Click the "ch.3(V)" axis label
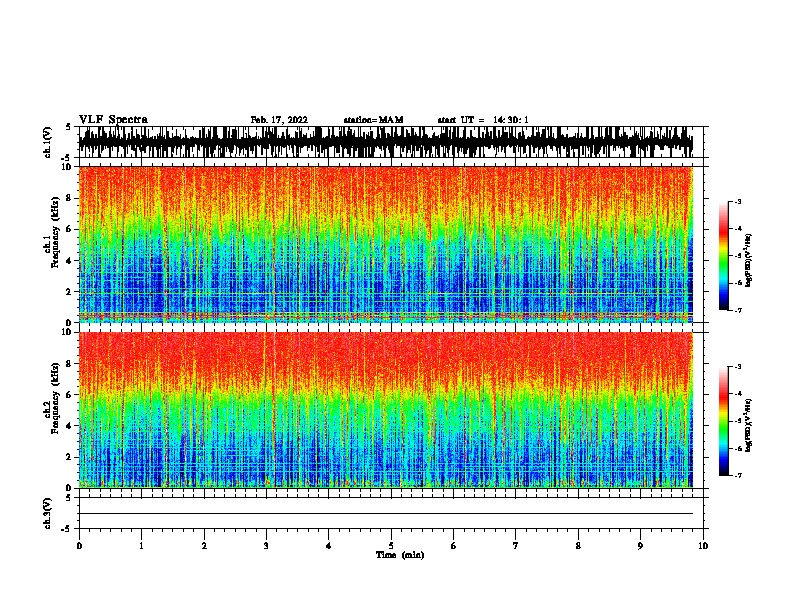 point(47,513)
